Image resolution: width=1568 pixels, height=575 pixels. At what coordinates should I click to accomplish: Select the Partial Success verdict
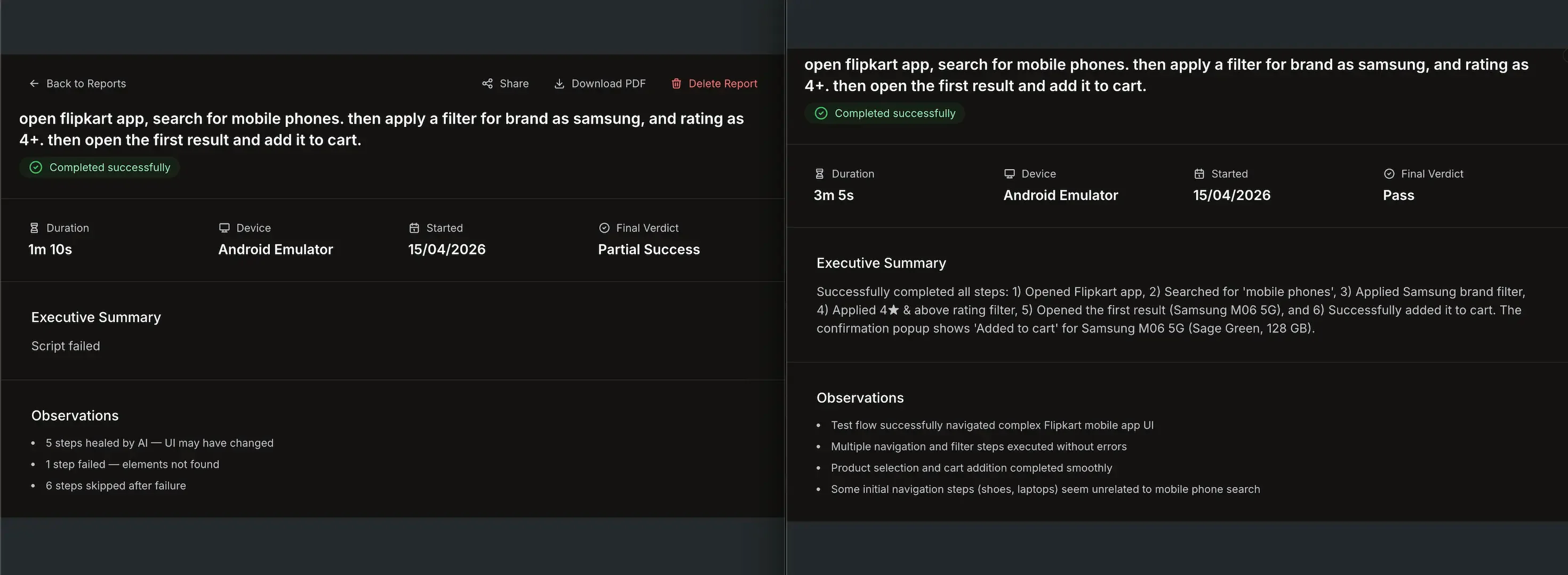(649, 250)
